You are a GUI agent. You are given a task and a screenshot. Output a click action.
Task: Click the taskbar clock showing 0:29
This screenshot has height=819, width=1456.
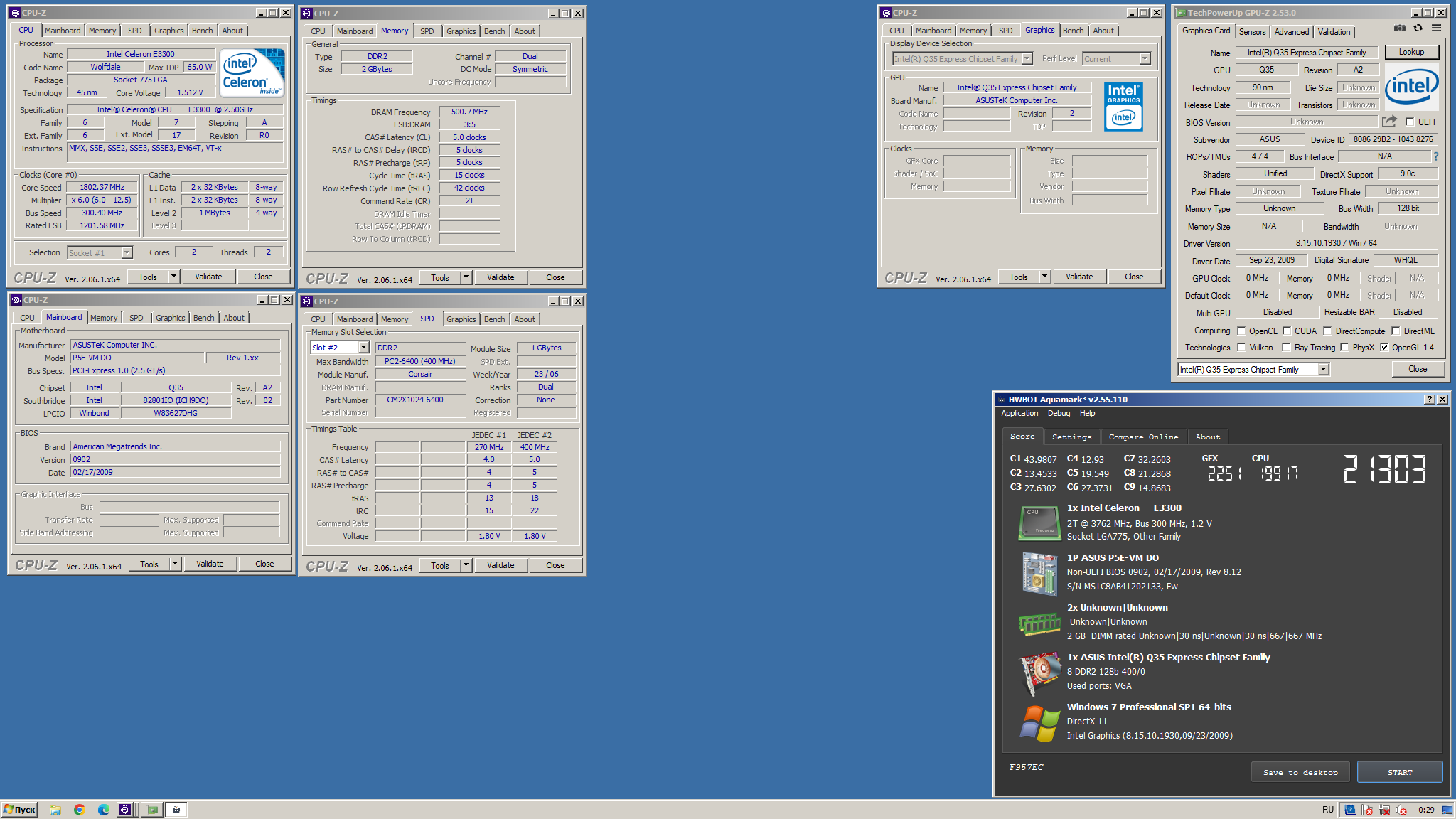pos(1426,810)
